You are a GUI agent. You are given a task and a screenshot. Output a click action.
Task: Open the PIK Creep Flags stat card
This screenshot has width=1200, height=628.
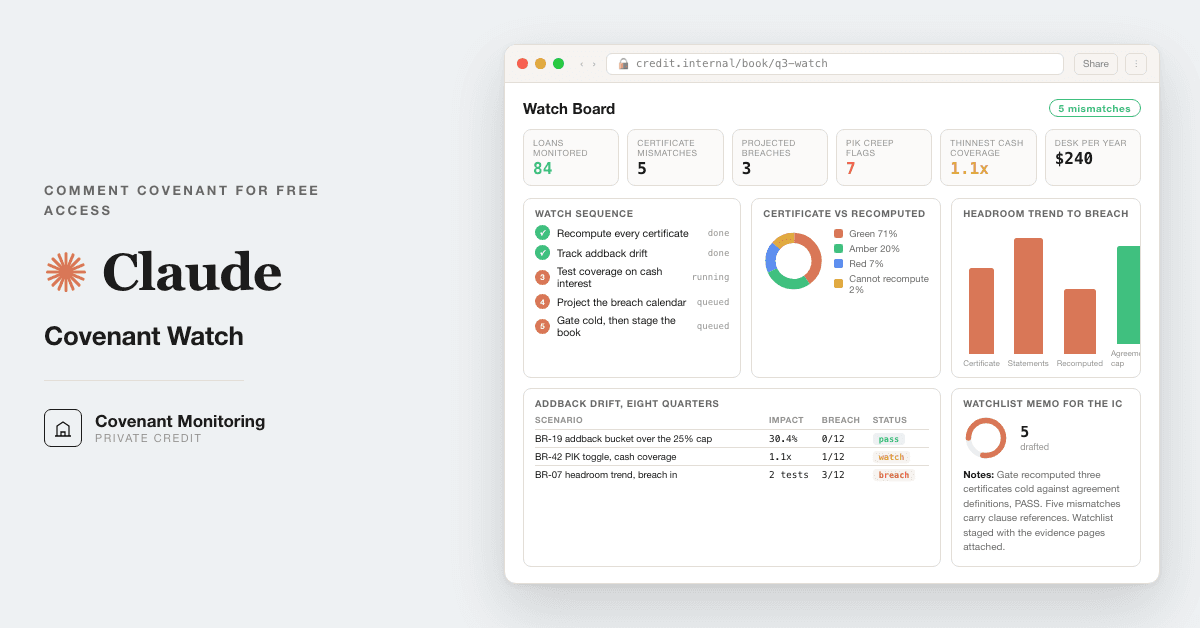(x=884, y=158)
